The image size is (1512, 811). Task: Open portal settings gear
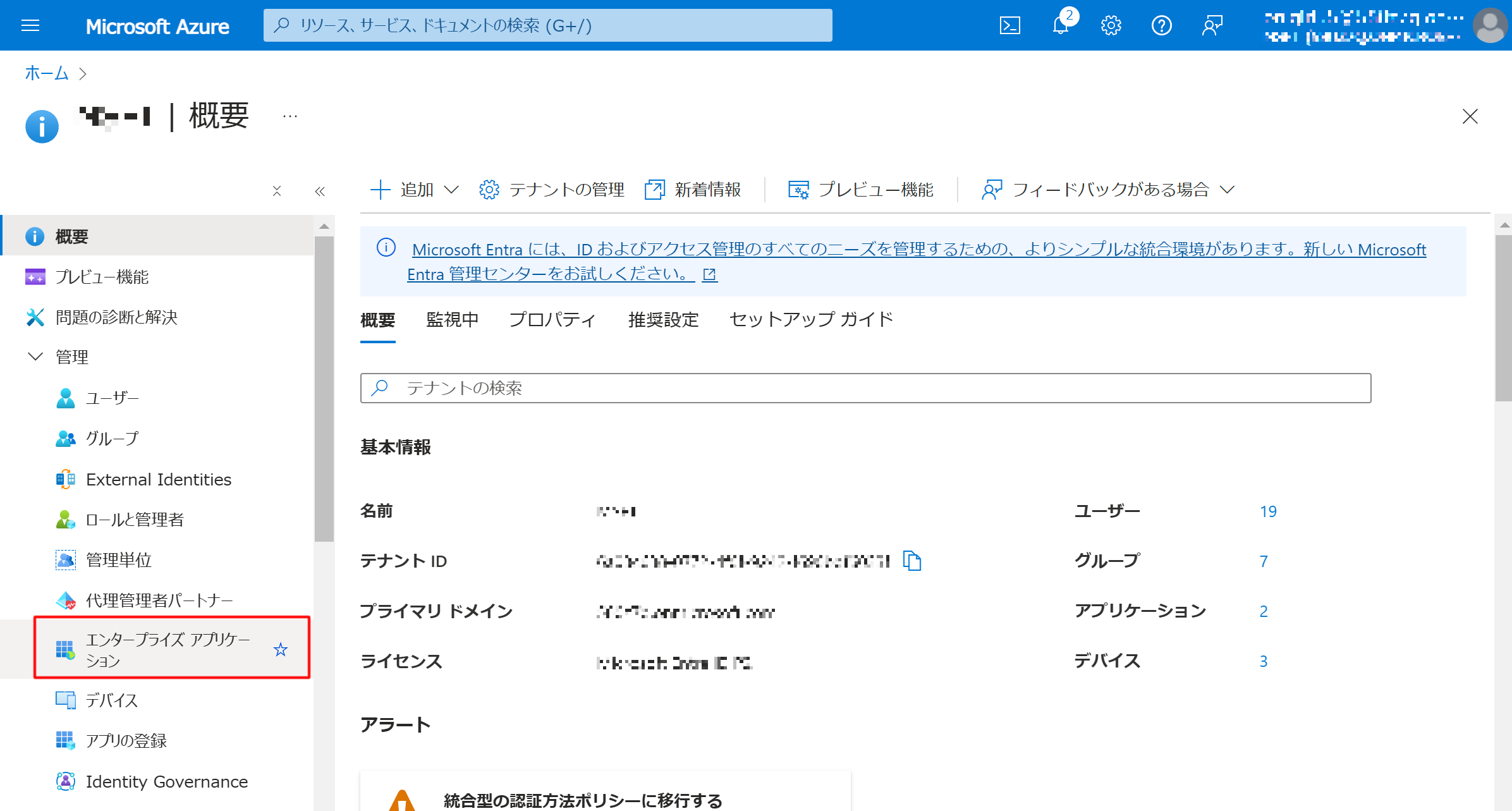1111,25
